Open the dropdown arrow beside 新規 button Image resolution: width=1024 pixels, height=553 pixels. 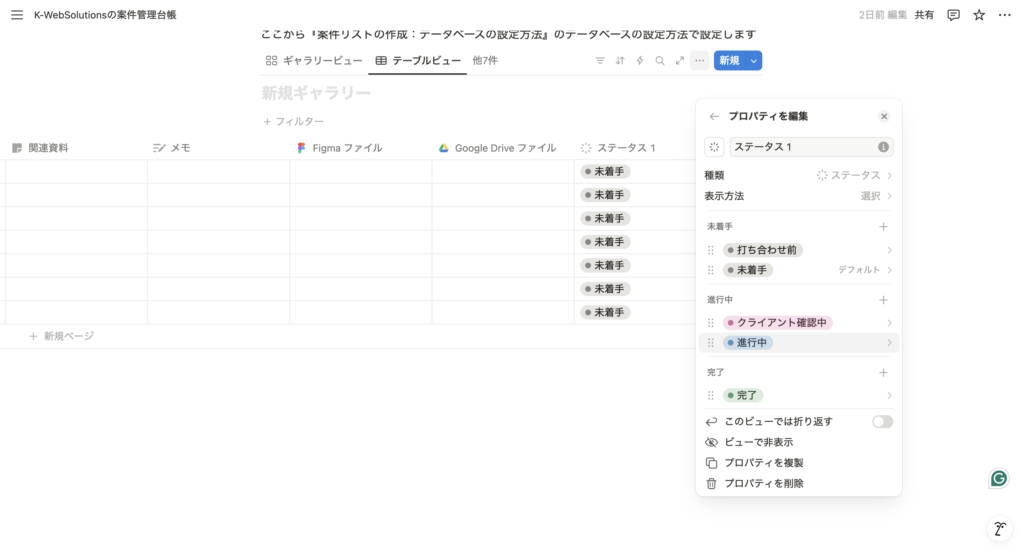754,61
